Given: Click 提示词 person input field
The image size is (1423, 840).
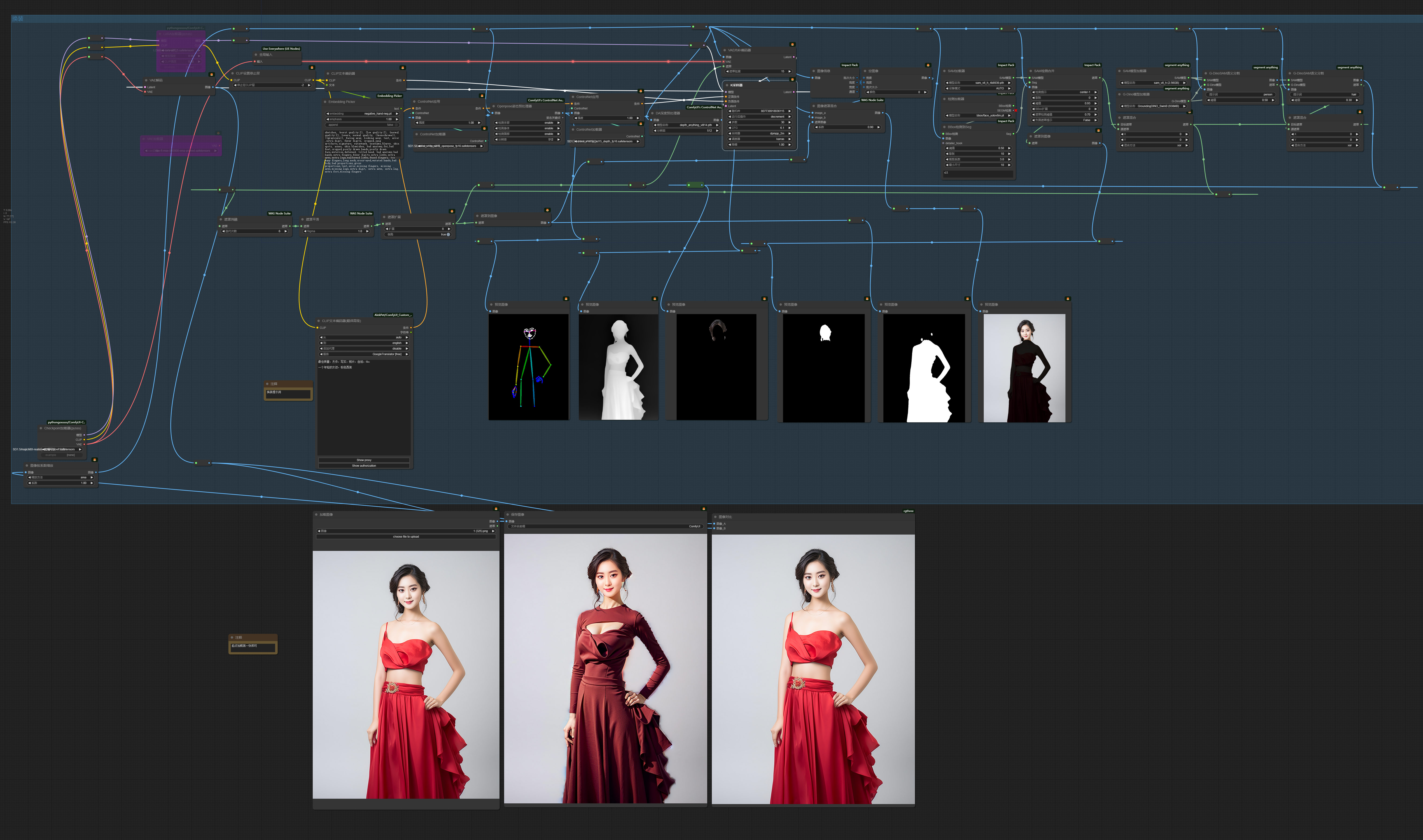Looking at the screenshot, I should pyautogui.click(x=1241, y=94).
